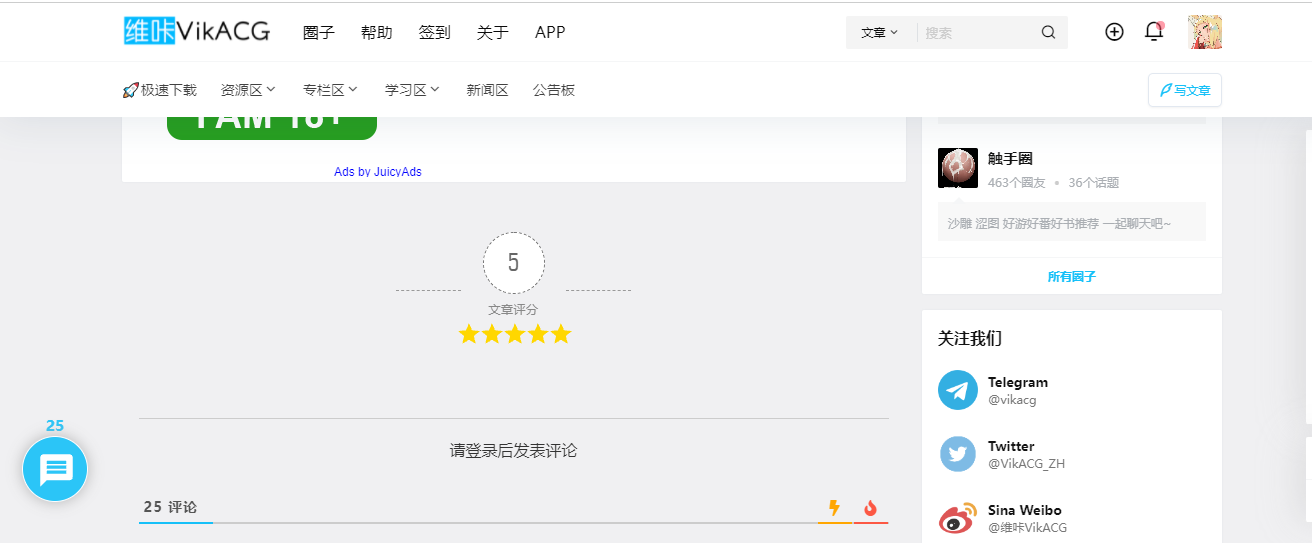The width and height of the screenshot is (1312, 543).
Task: Expand the 学习区 menu
Action: coord(412,90)
